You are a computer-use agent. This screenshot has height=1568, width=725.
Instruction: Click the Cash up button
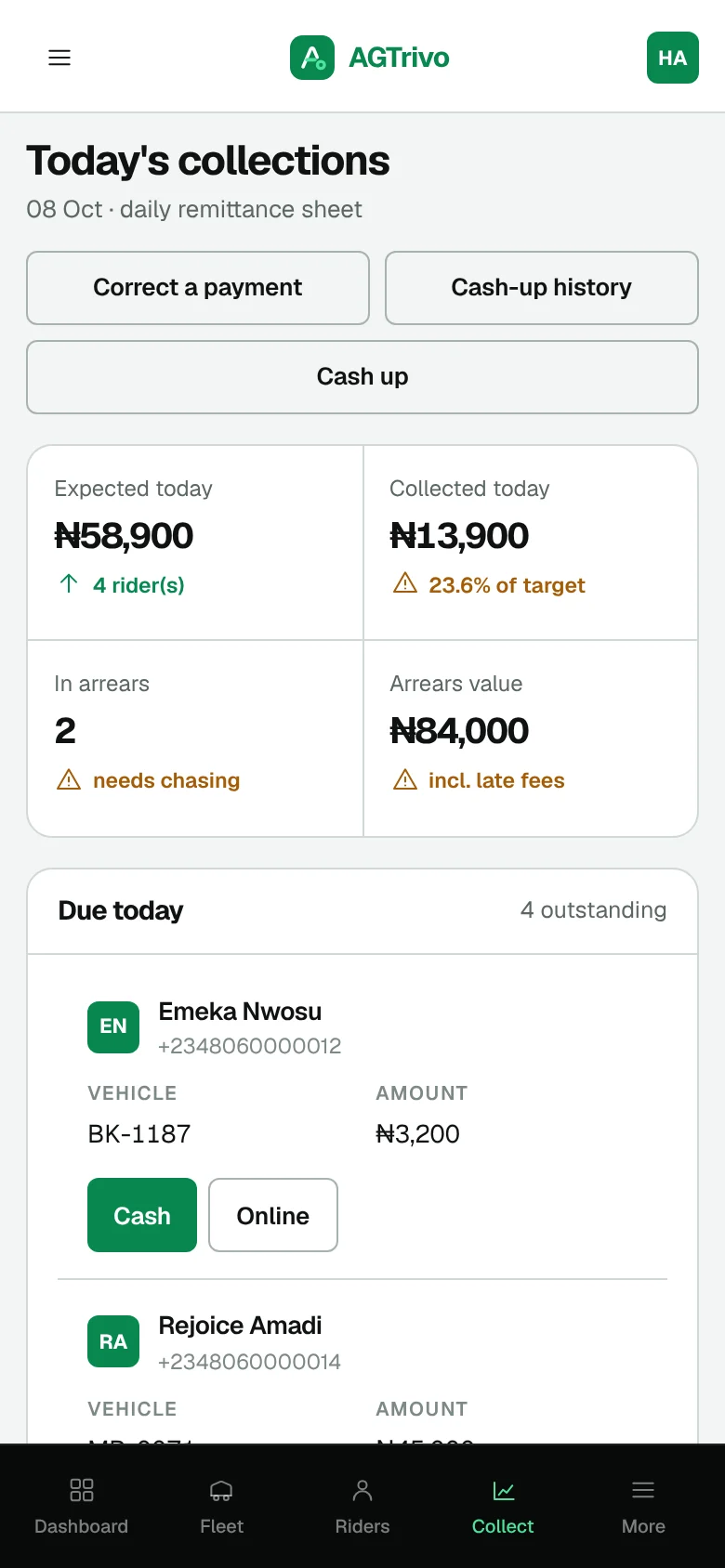[x=362, y=377]
